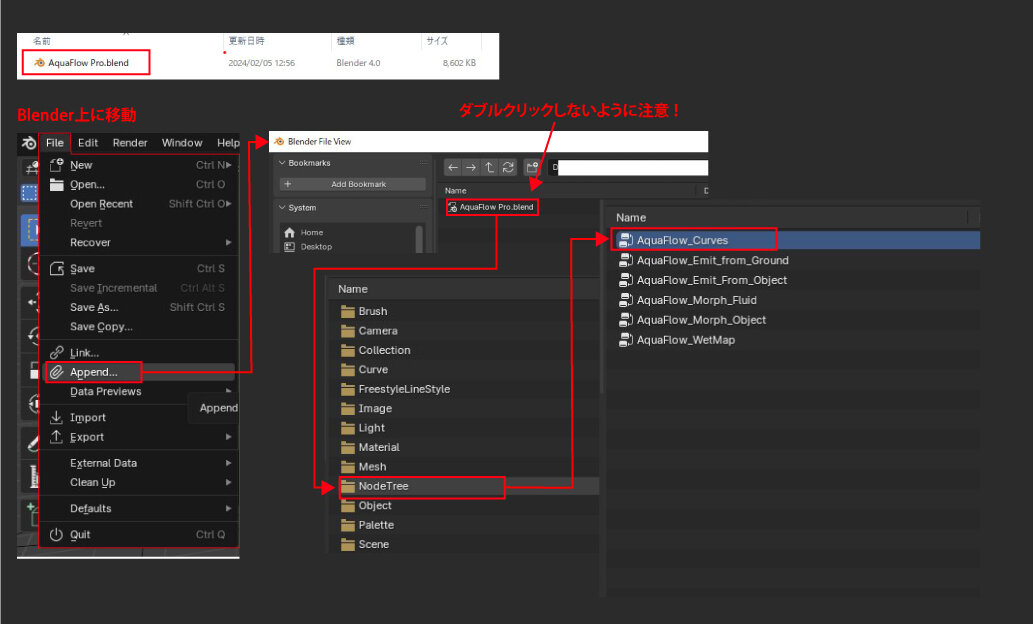Image resolution: width=1033 pixels, height=624 pixels.
Task: Open the Edit menu
Action: coord(88,143)
